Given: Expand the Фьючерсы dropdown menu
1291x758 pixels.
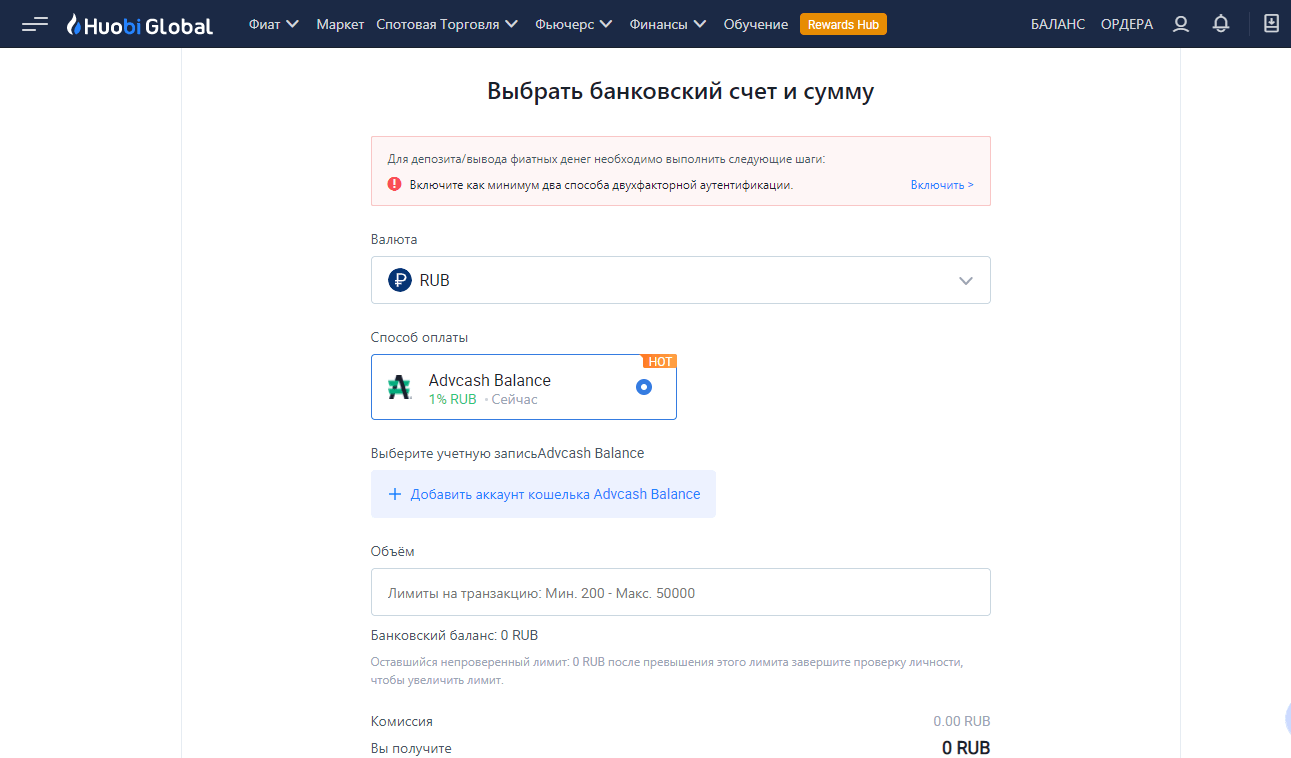Looking at the screenshot, I should tap(574, 24).
